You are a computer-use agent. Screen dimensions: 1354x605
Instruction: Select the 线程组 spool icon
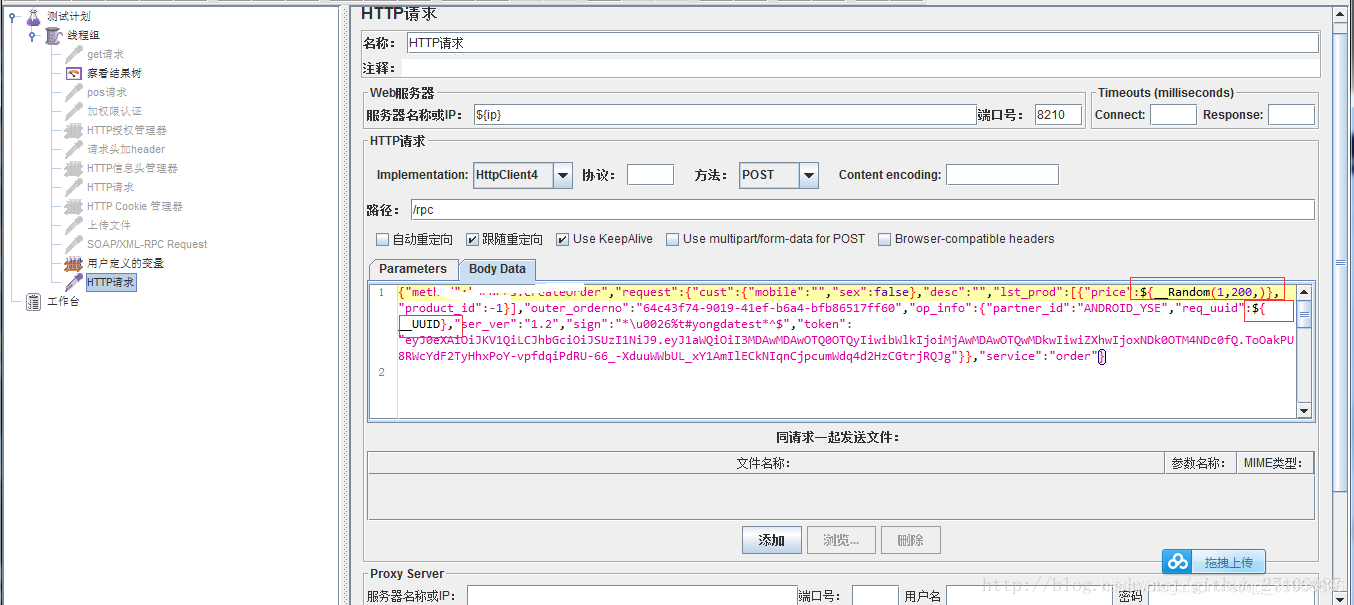tap(53, 35)
